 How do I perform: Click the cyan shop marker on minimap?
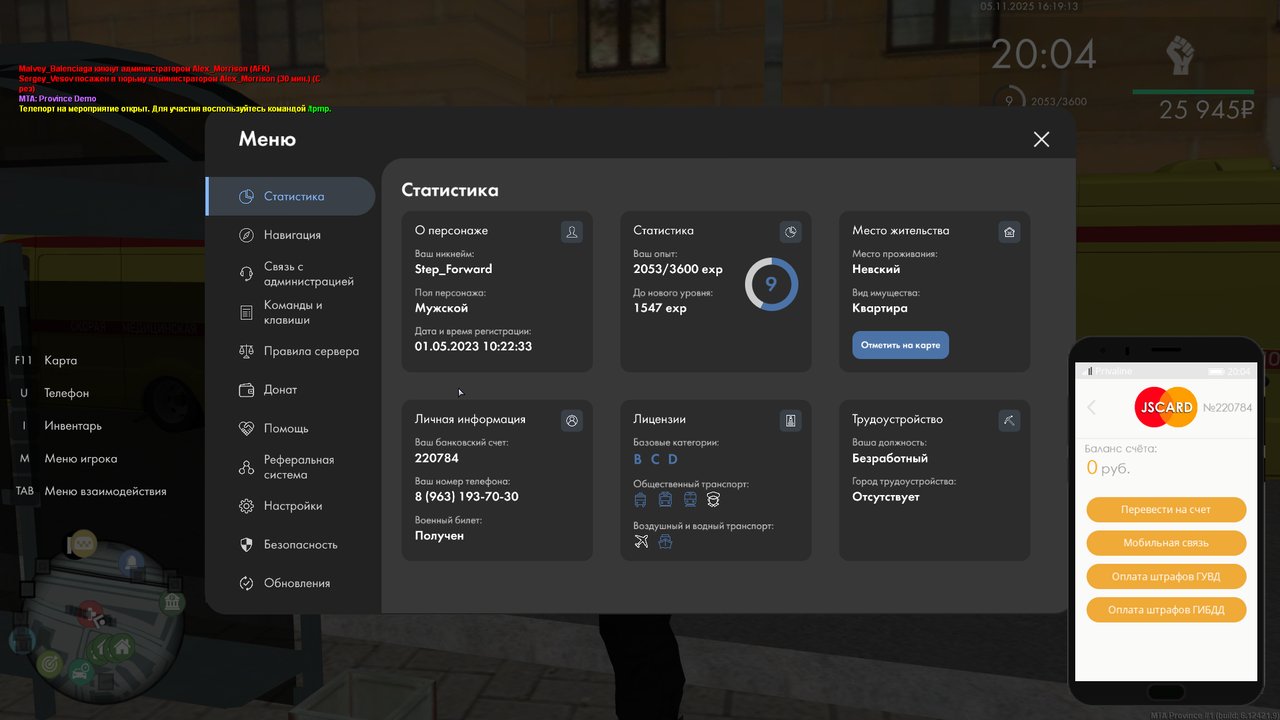pos(22,640)
